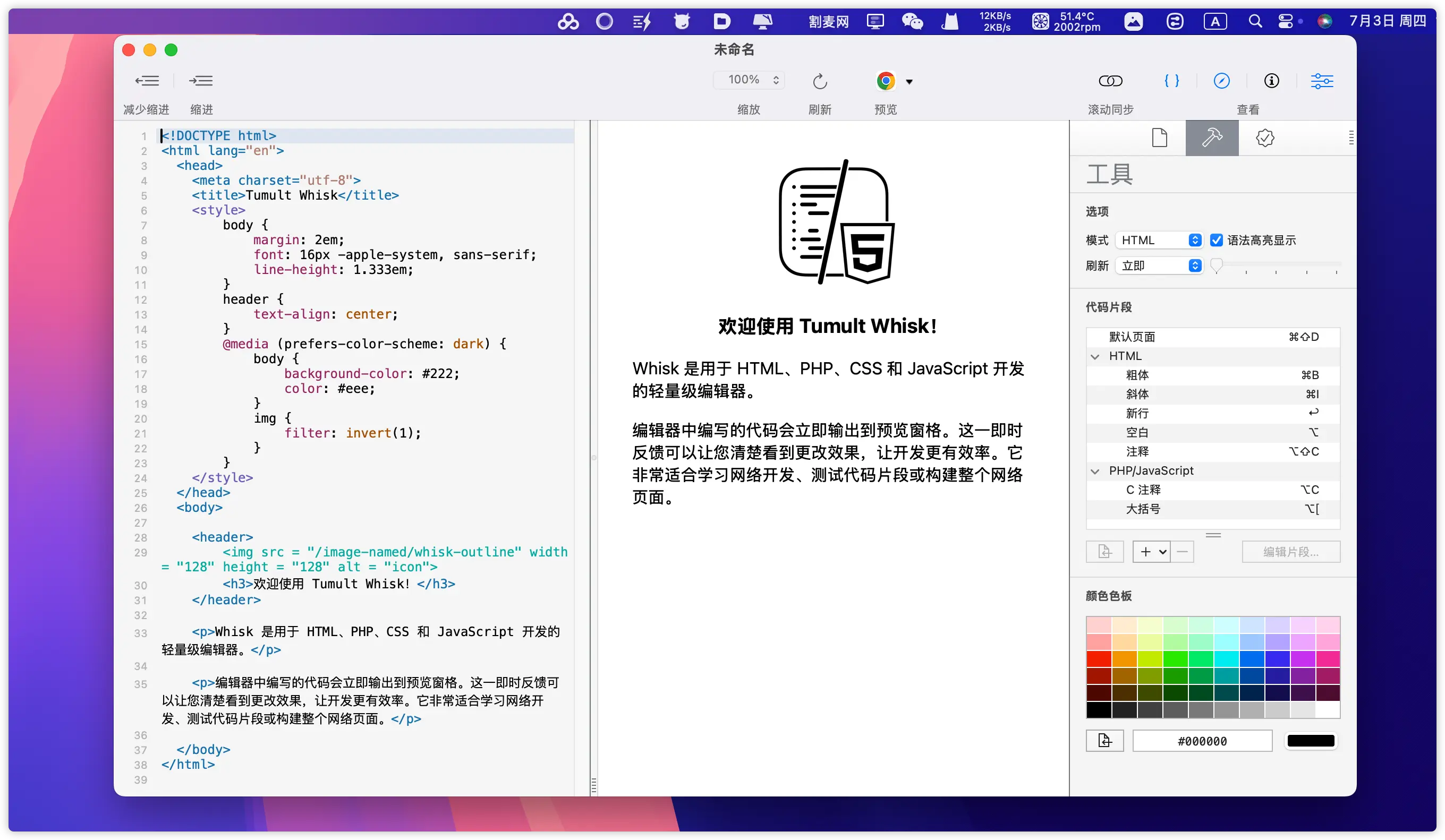Remove snippet using minus button

coord(1183,552)
